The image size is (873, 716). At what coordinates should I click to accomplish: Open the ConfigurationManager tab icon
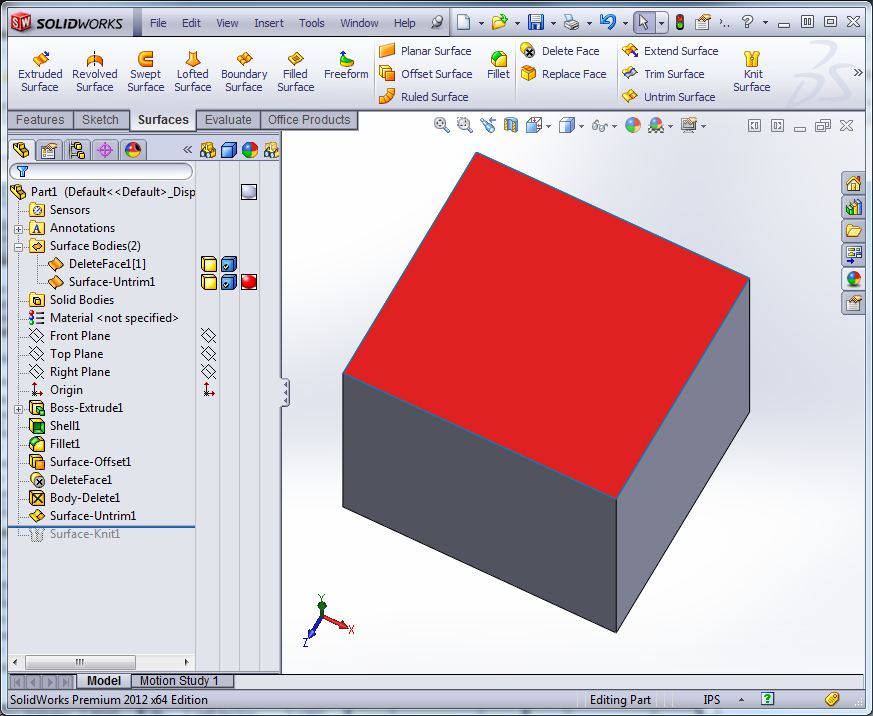[76, 150]
